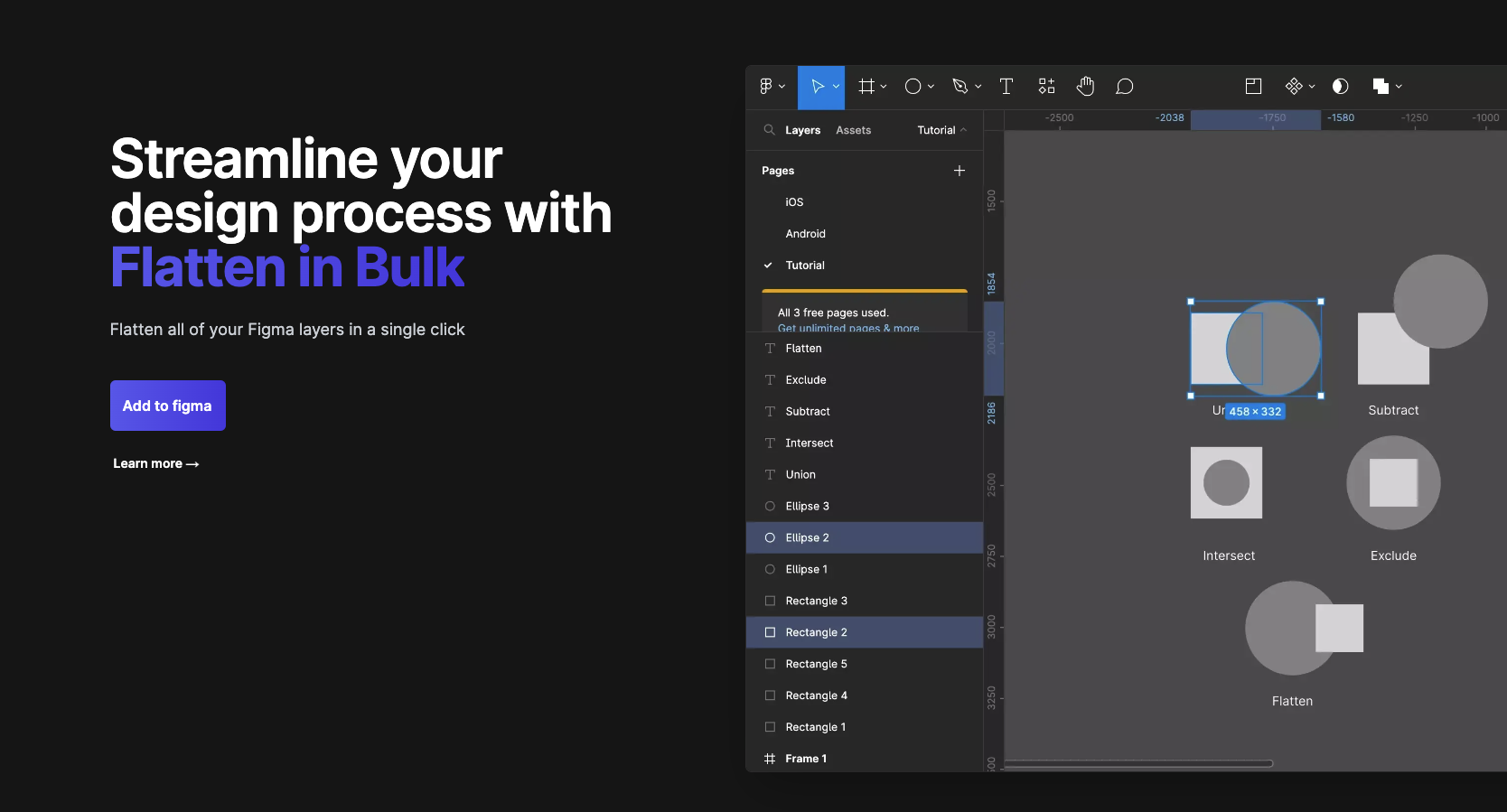The height and width of the screenshot is (812, 1507).
Task: Click the text icon beside Intersect layer
Action: tap(770, 443)
